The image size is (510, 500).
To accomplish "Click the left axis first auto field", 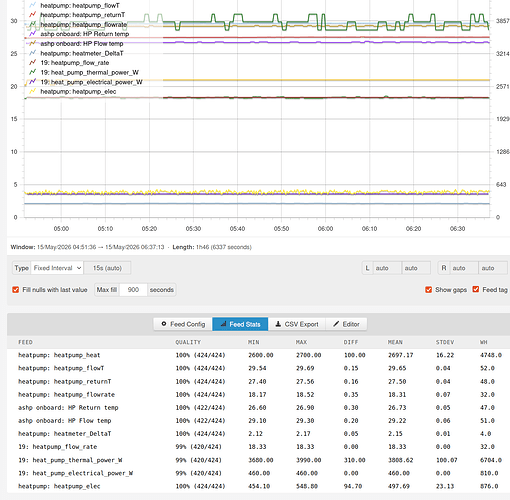I will (x=387, y=268).
